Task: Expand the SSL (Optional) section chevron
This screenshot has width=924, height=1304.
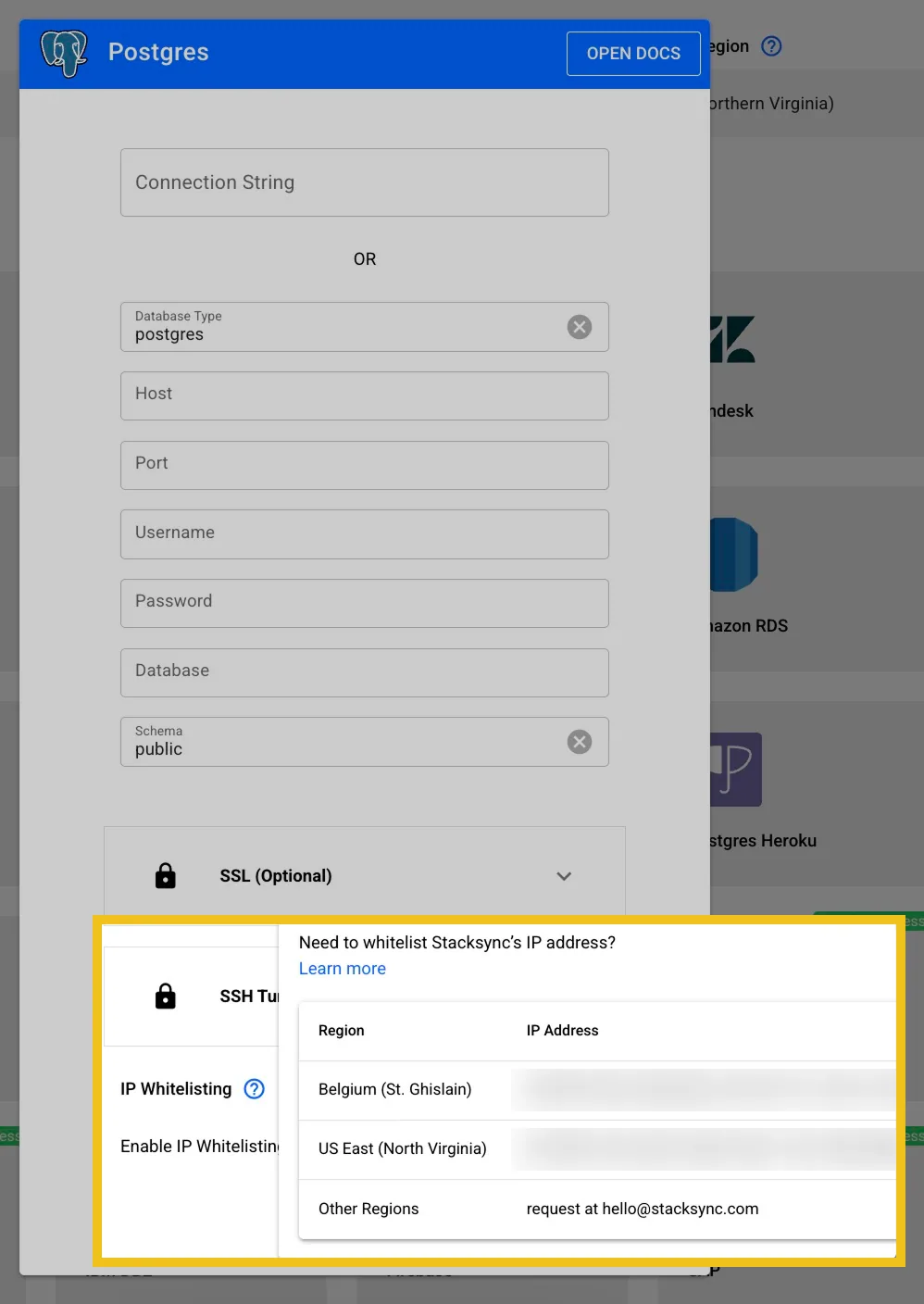Action: [x=564, y=876]
